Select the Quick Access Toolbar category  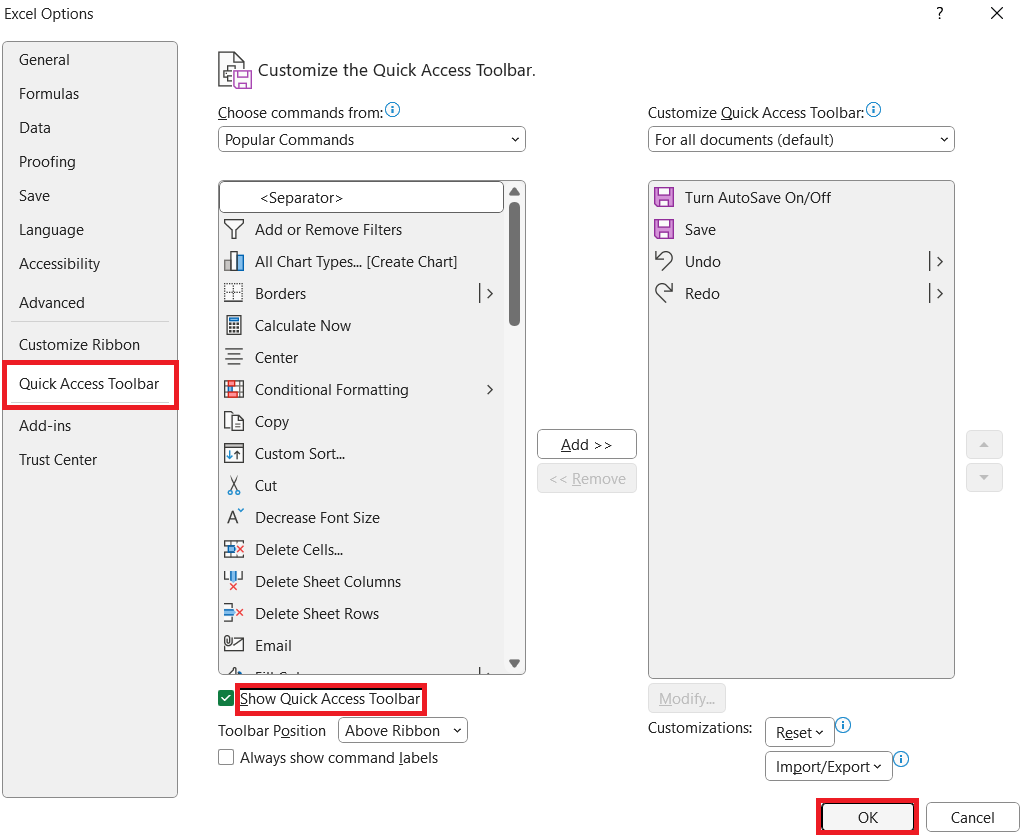89,383
